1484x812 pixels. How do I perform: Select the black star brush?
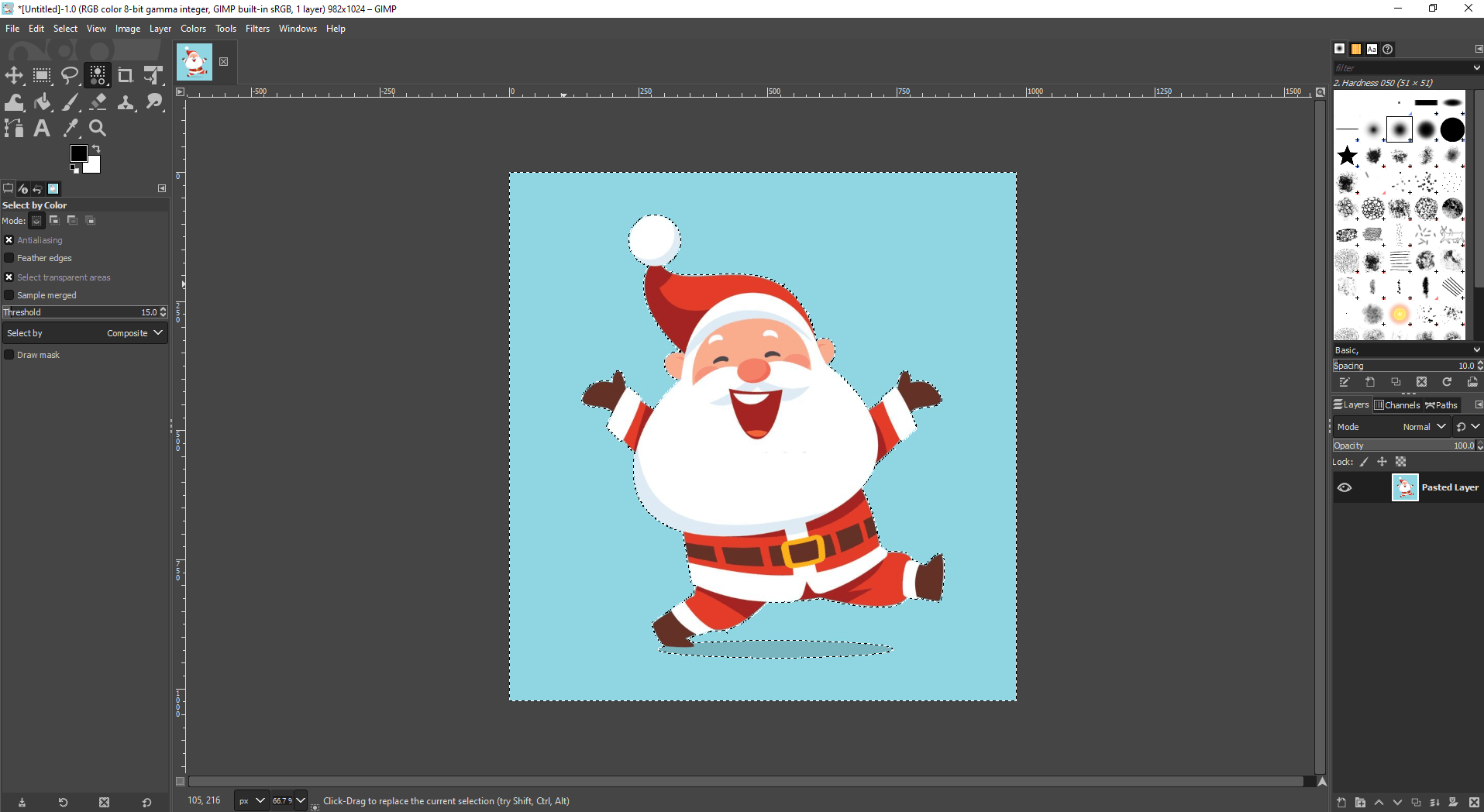pos(1348,156)
